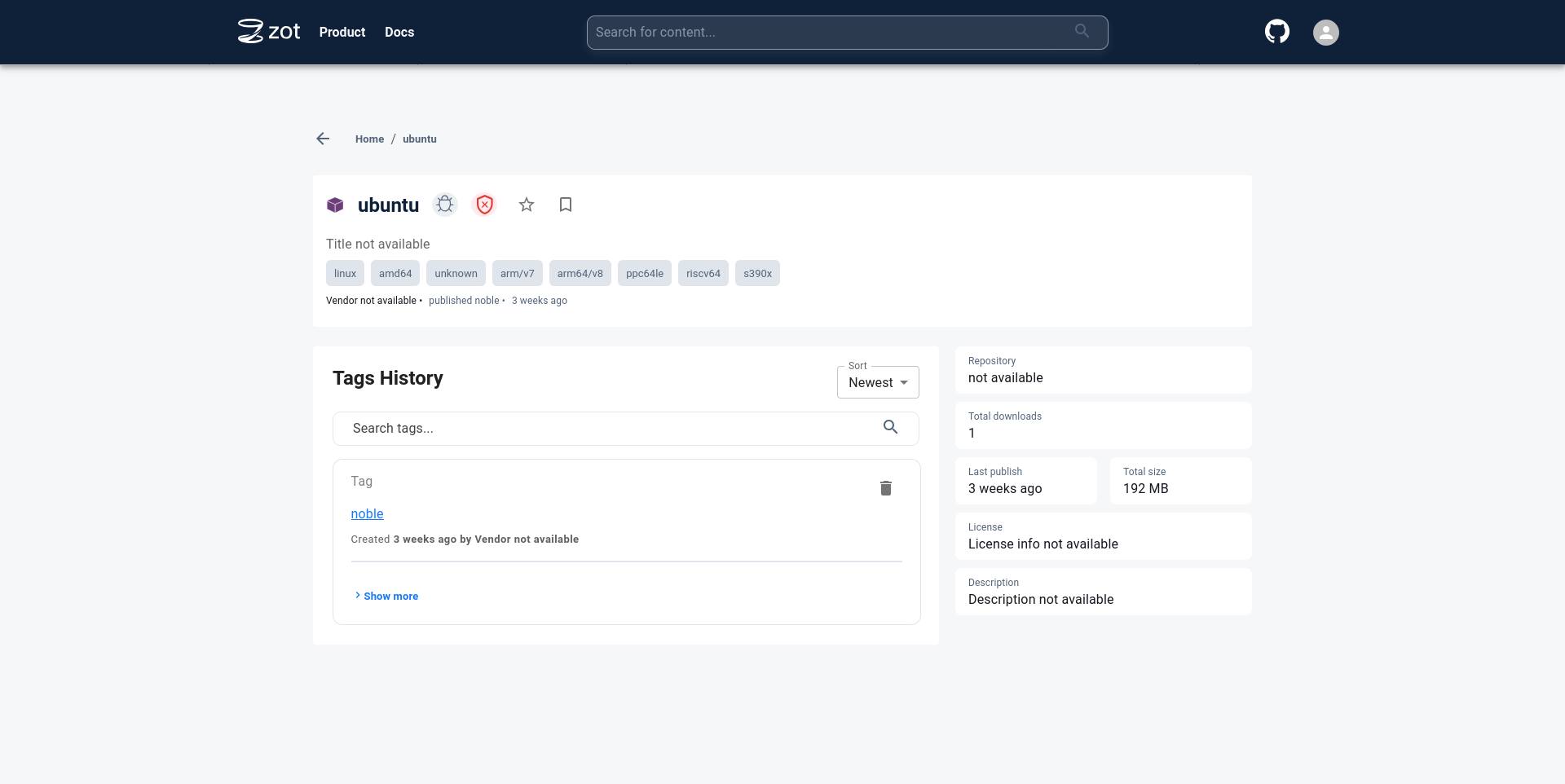Open the GitHub icon link
This screenshot has width=1565, height=784.
(x=1276, y=32)
